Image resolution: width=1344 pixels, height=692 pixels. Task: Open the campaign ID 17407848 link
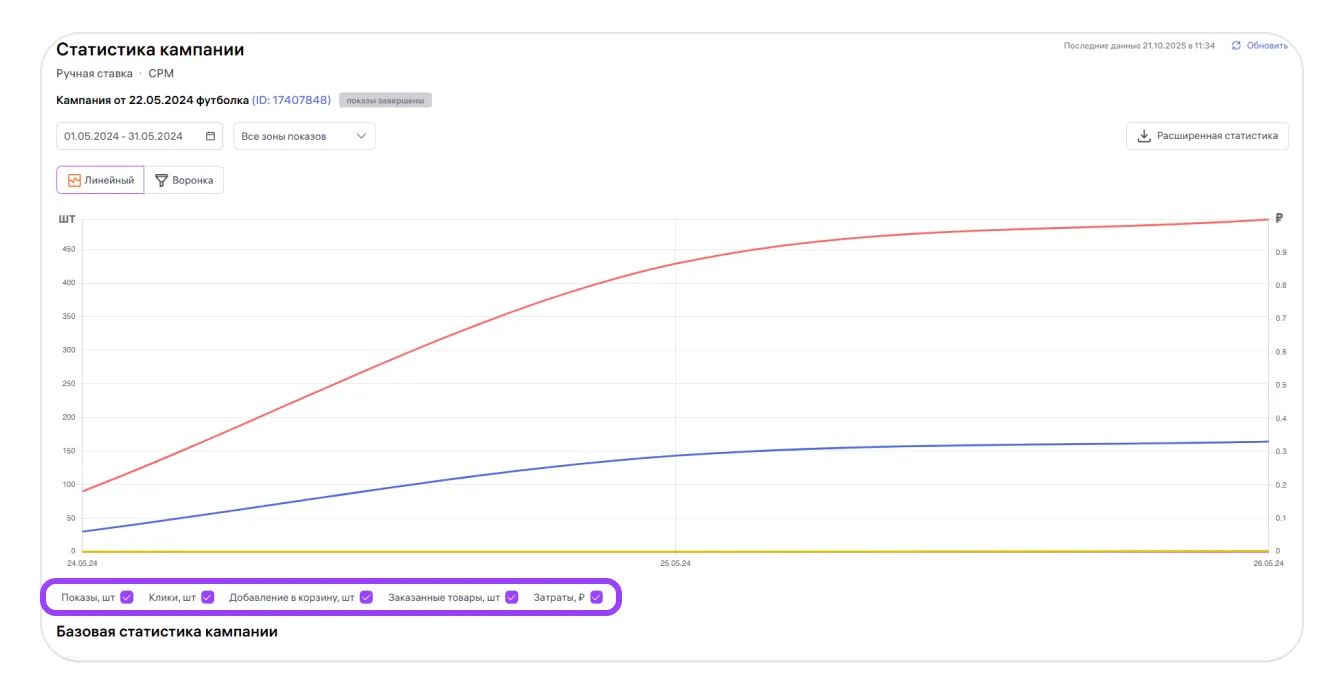[x=291, y=100]
